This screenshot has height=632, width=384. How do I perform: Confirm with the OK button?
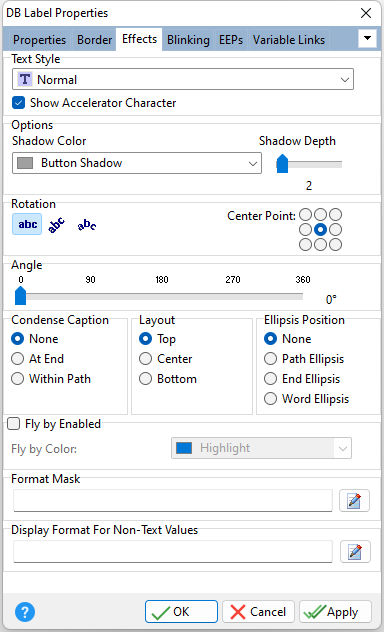tap(181, 612)
